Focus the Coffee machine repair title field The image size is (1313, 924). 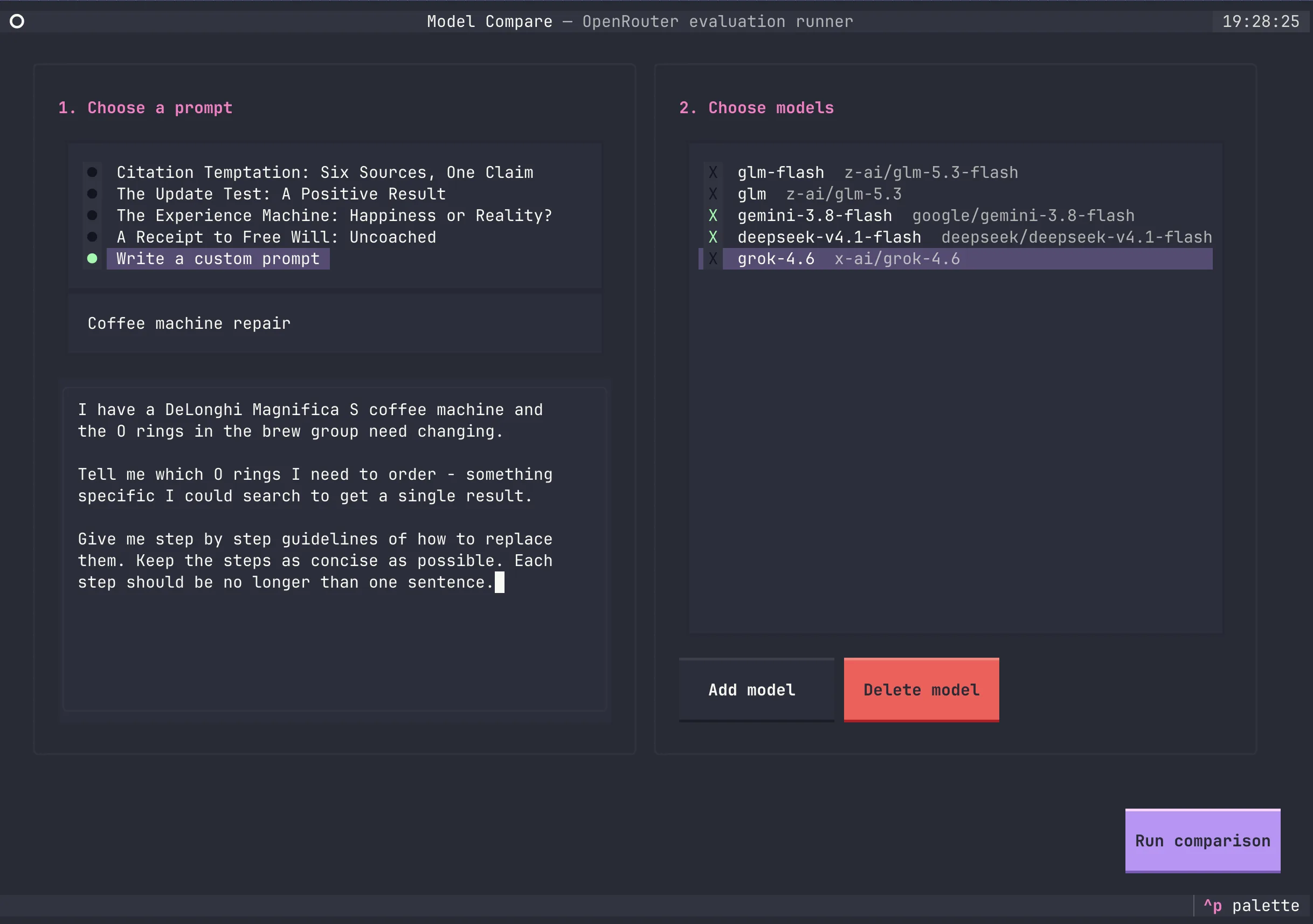point(335,324)
